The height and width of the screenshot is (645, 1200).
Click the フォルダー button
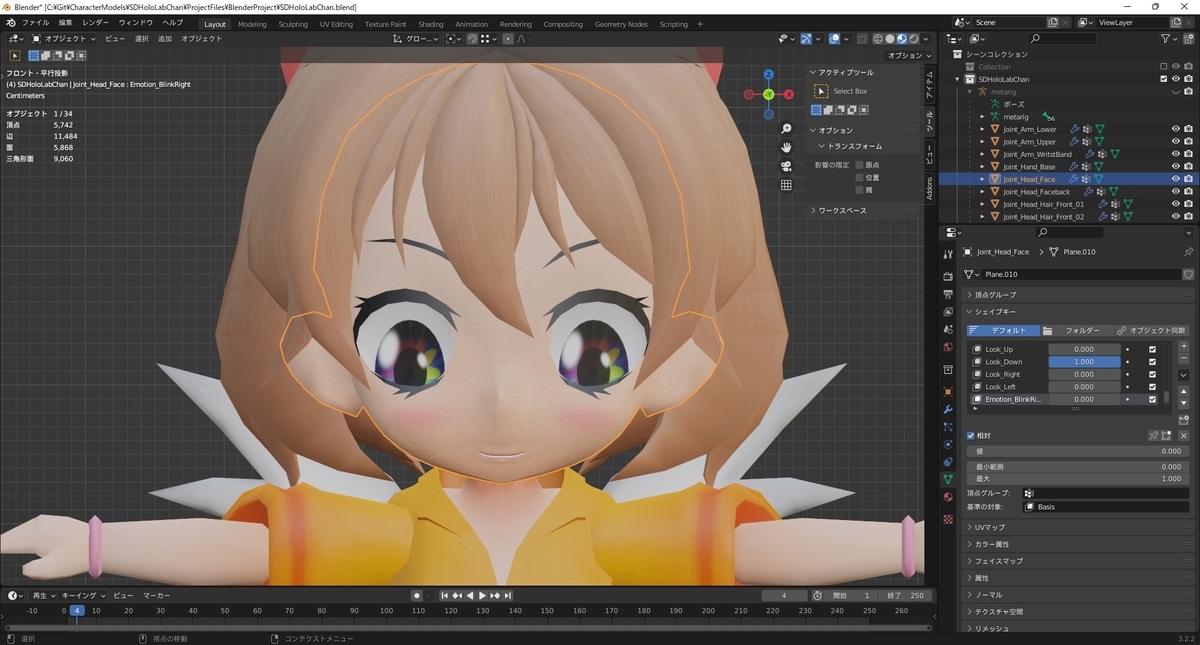pos(1075,330)
